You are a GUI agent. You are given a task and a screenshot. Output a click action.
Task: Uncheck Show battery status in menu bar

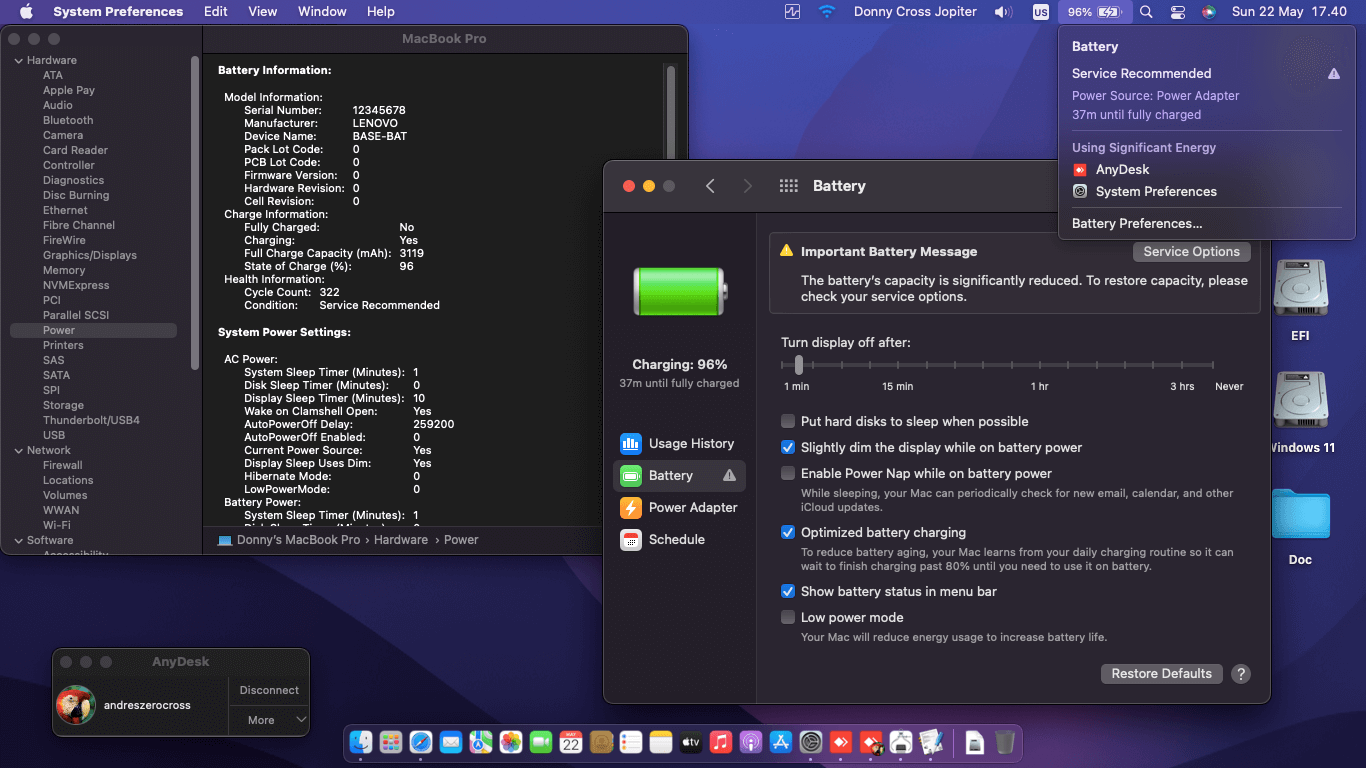click(x=788, y=592)
